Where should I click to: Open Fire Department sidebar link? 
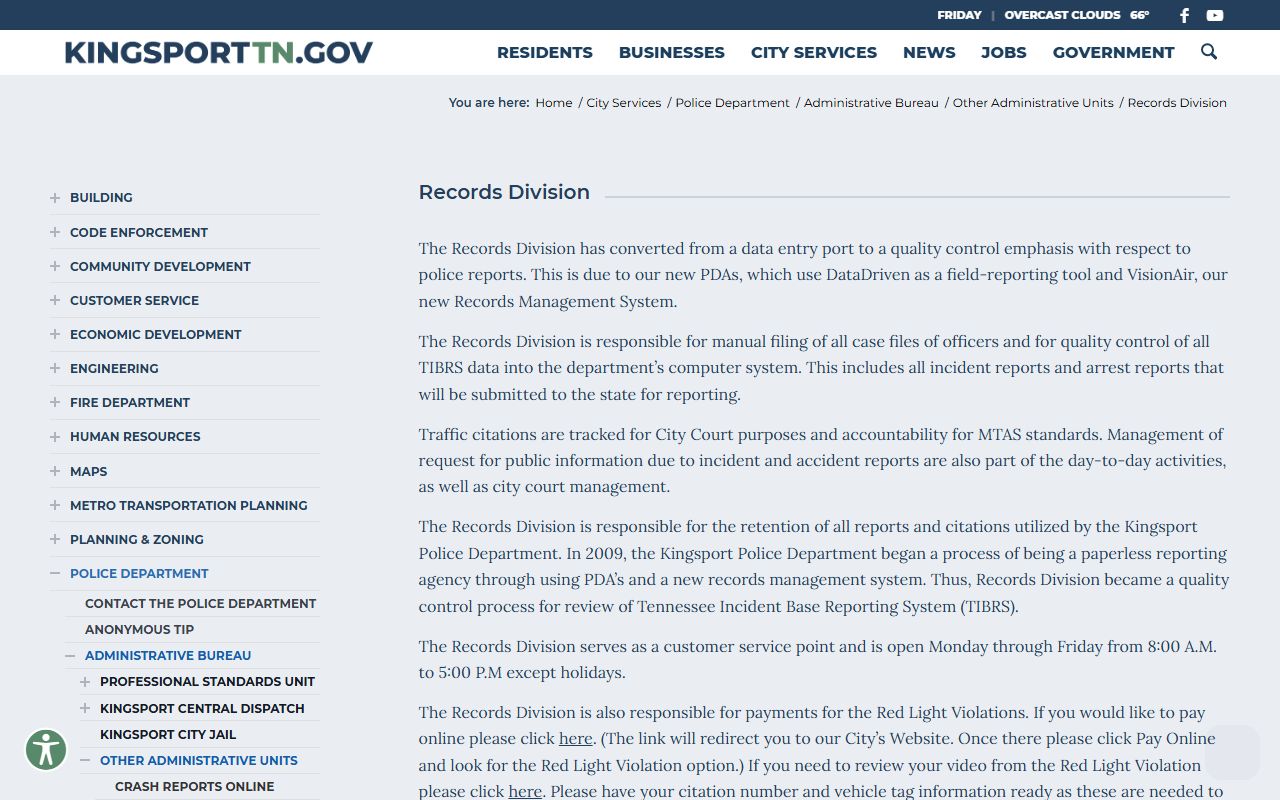click(x=130, y=402)
